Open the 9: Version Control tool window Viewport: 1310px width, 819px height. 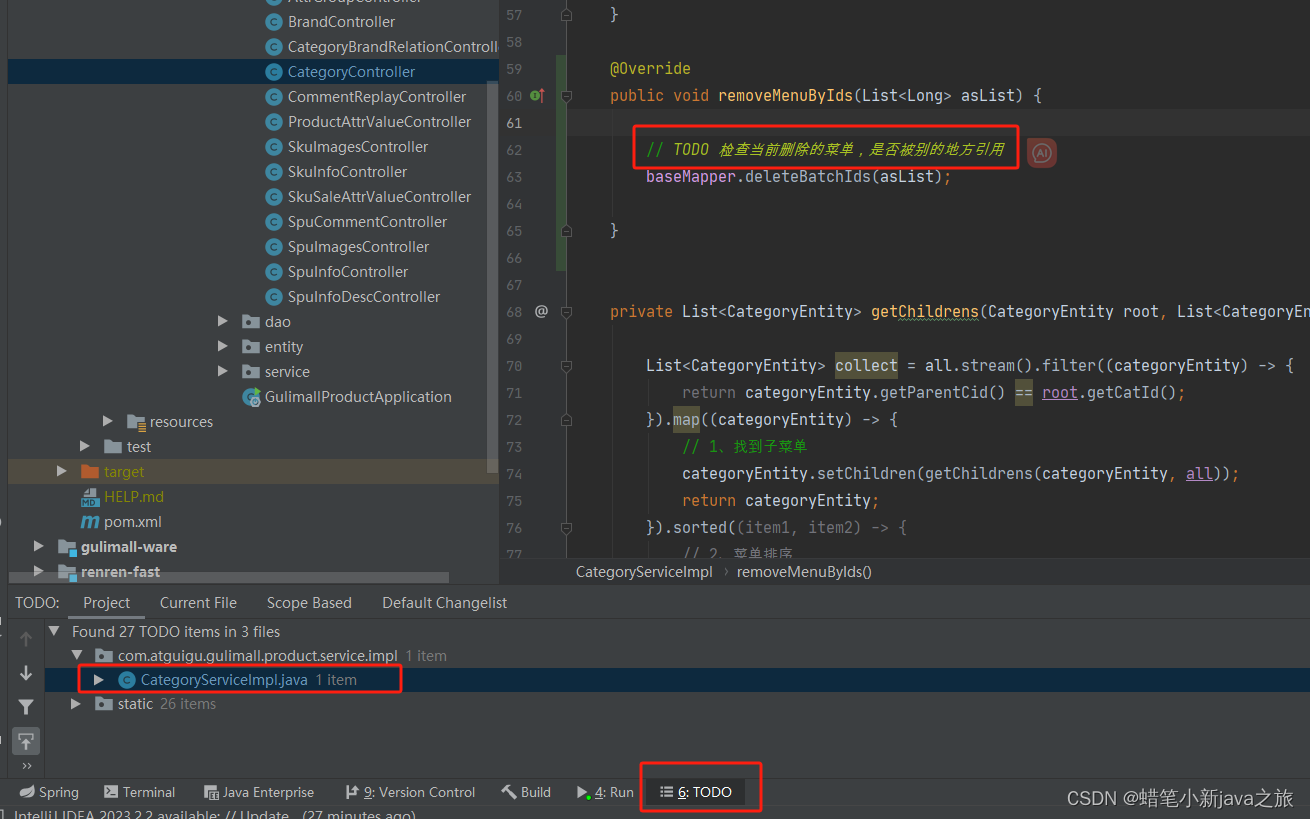tap(410, 792)
